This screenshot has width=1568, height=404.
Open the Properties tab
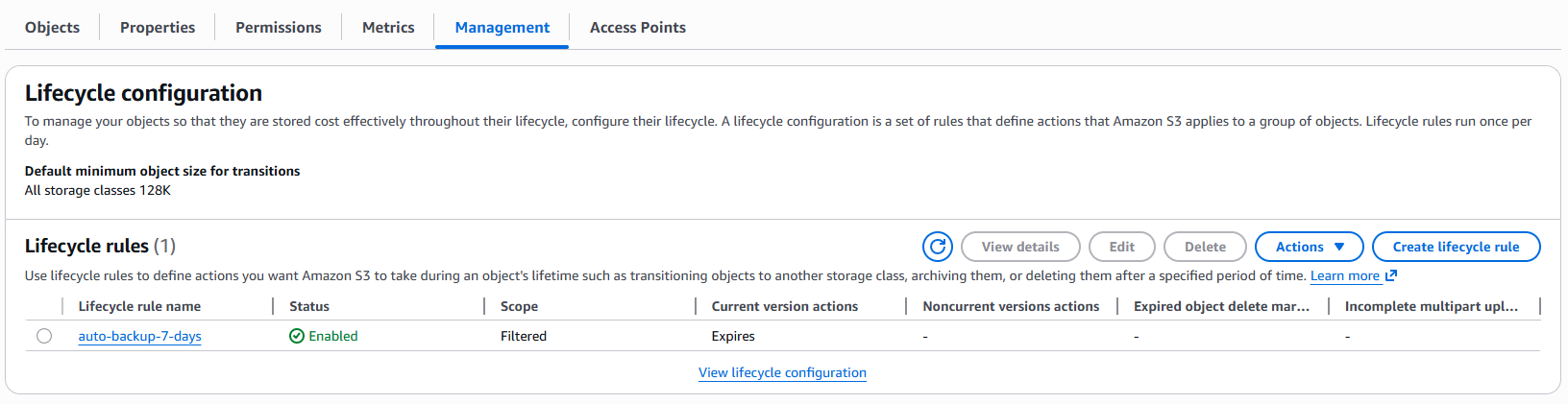158,27
